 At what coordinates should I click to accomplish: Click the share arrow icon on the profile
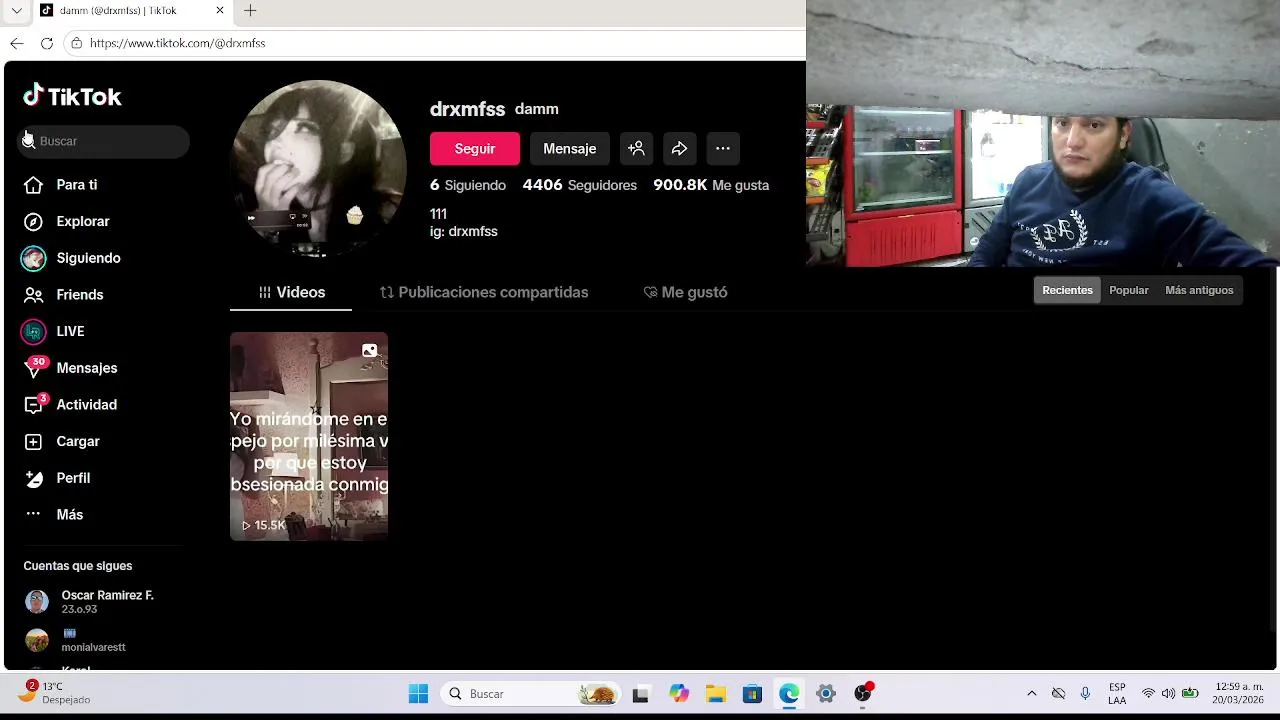click(679, 149)
